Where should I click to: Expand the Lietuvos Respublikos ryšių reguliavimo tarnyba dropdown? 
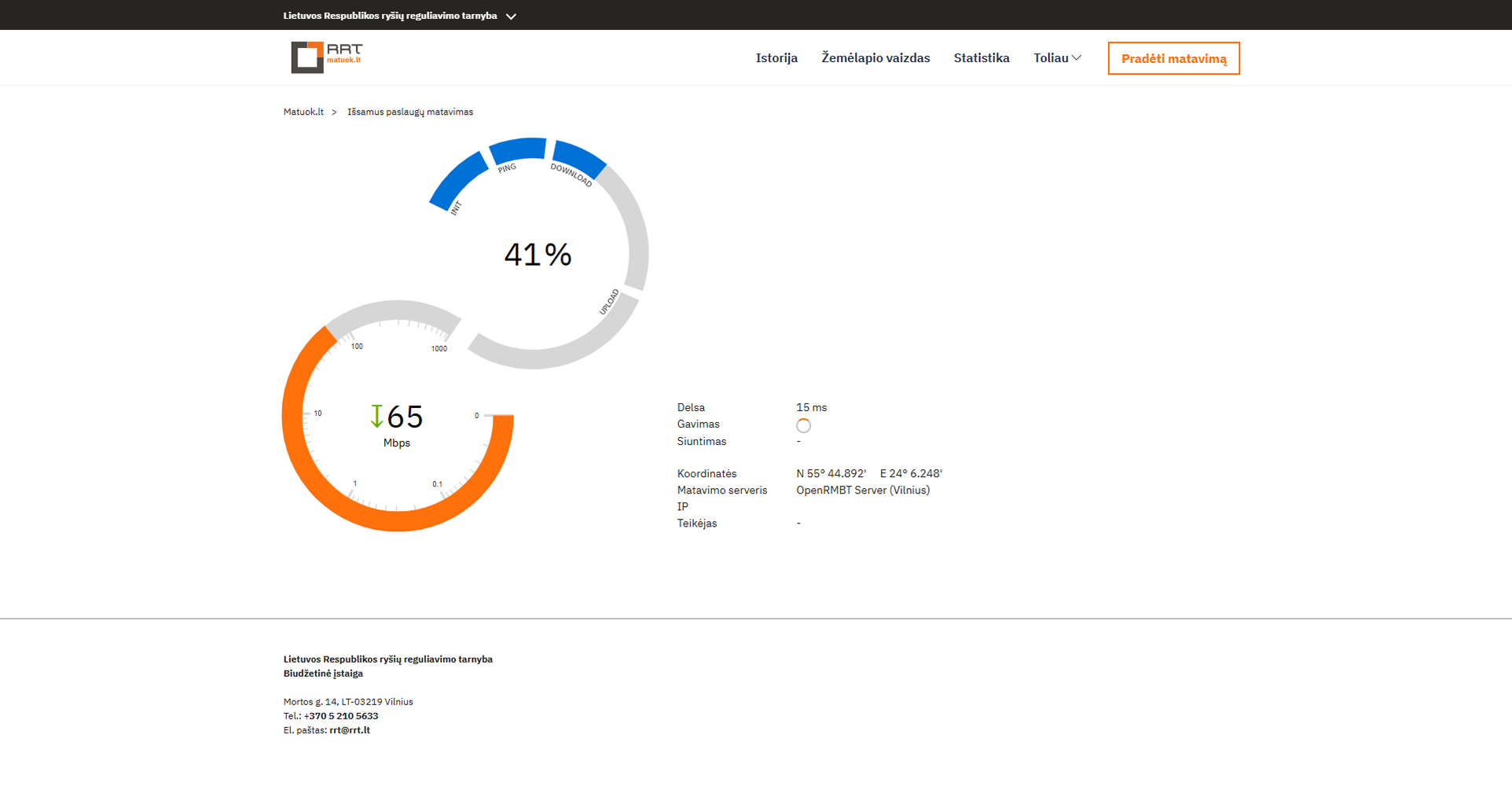pyautogui.click(x=400, y=16)
